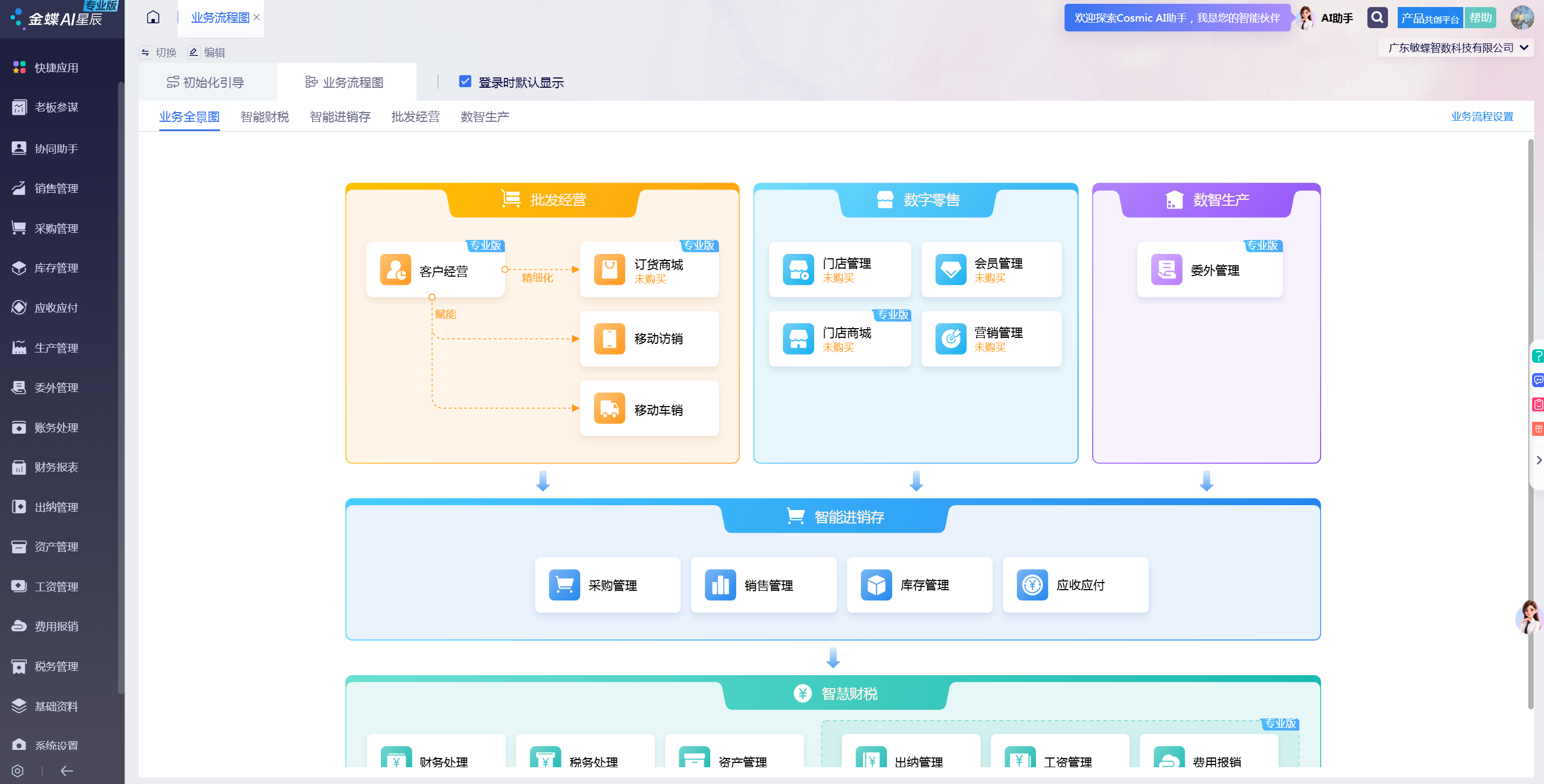The width and height of the screenshot is (1544, 784).
Task: Open 移动车销 truck icon
Action: [x=609, y=408]
